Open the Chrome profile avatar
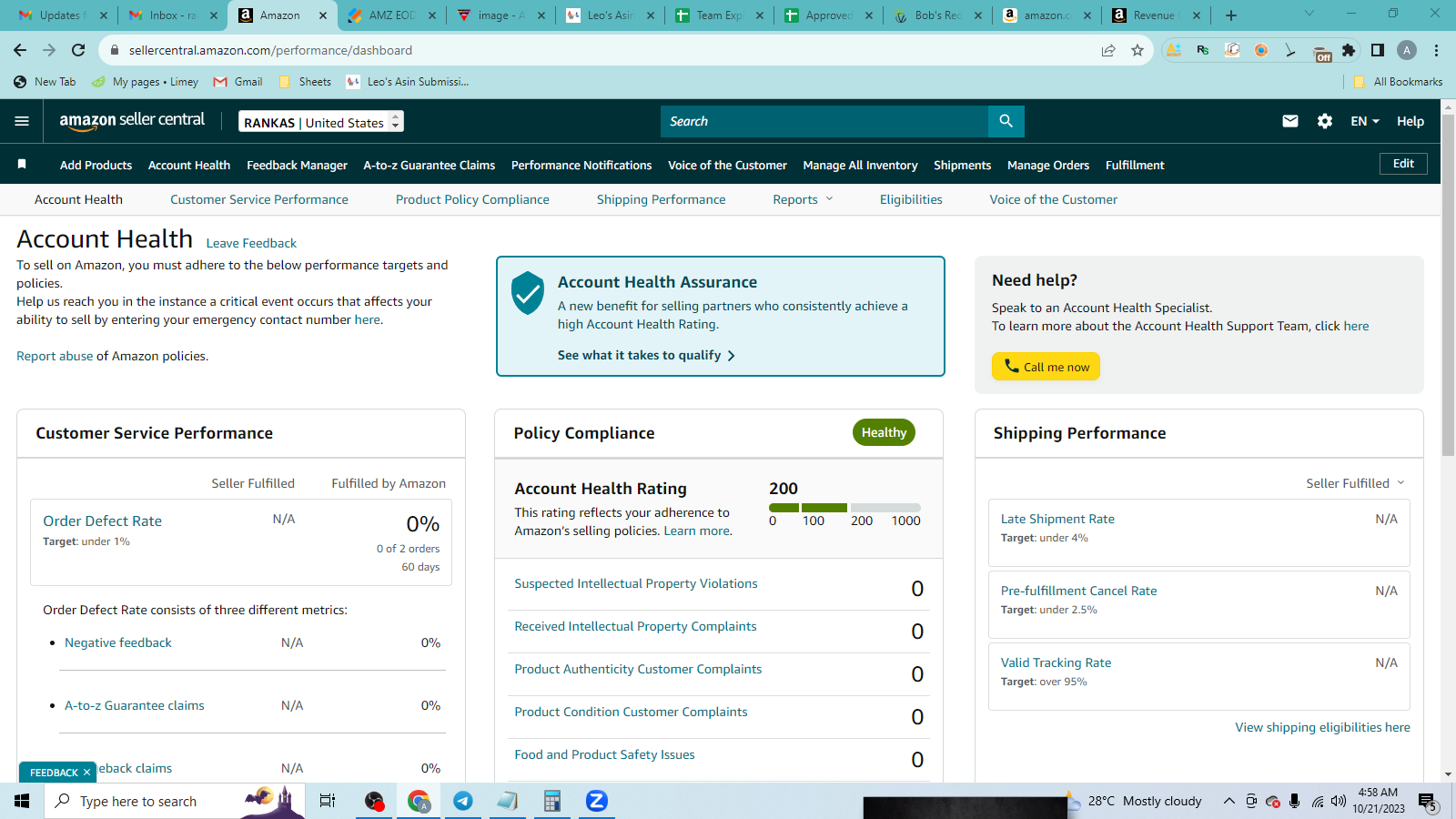The width and height of the screenshot is (1456, 819). (1407, 50)
